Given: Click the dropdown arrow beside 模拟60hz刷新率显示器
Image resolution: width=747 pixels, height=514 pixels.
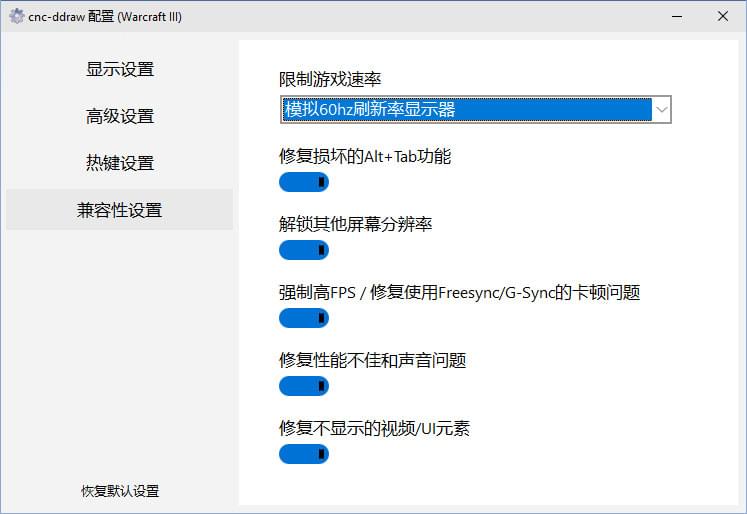Looking at the screenshot, I should click(661, 109).
